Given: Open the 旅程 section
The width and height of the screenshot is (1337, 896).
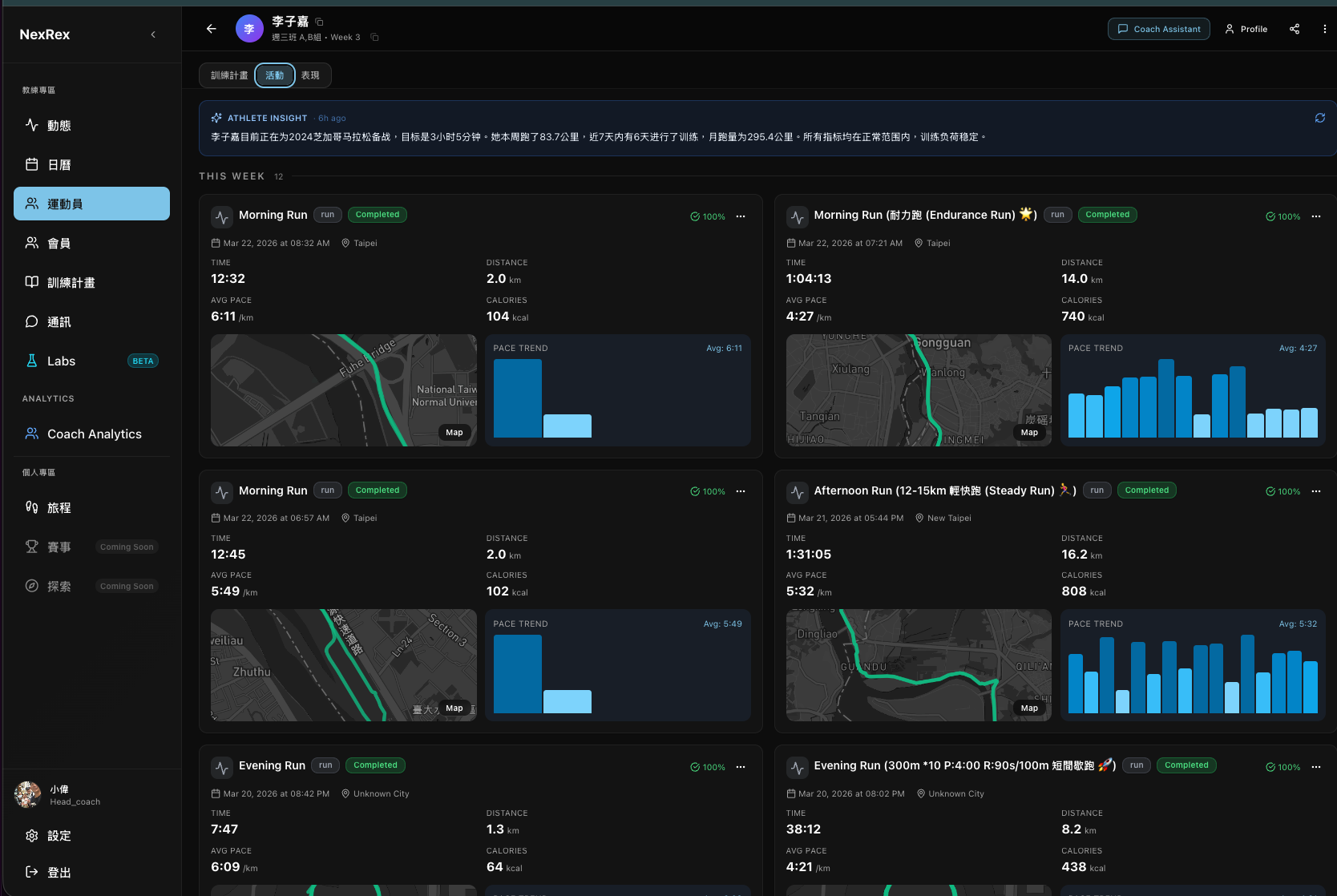Looking at the screenshot, I should tap(59, 507).
